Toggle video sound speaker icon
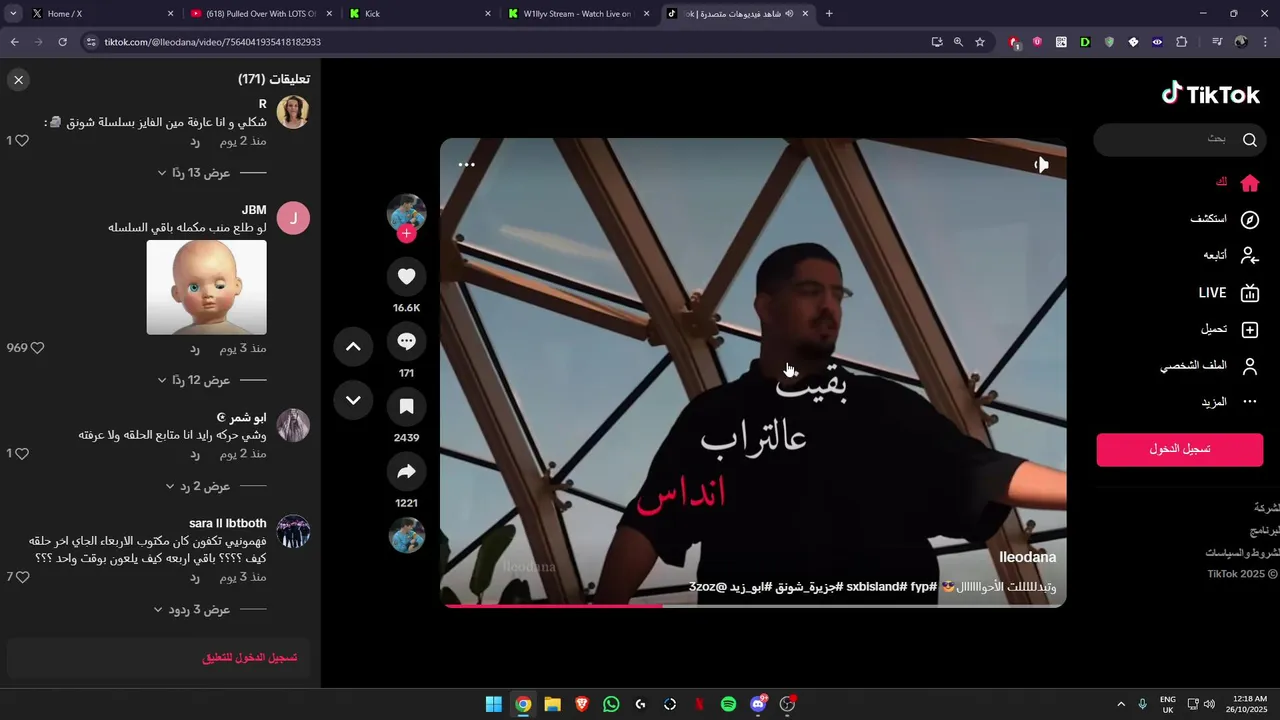The height and width of the screenshot is (720, 1280). 1041,165
